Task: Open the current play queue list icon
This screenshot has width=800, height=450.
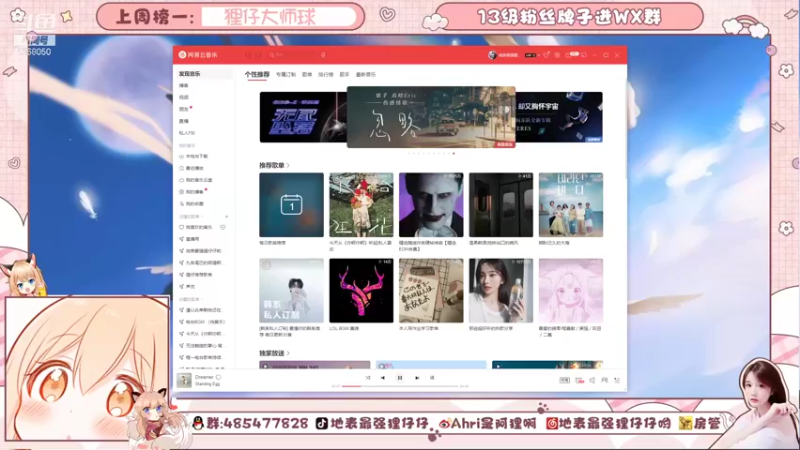Action: point(617,380)
